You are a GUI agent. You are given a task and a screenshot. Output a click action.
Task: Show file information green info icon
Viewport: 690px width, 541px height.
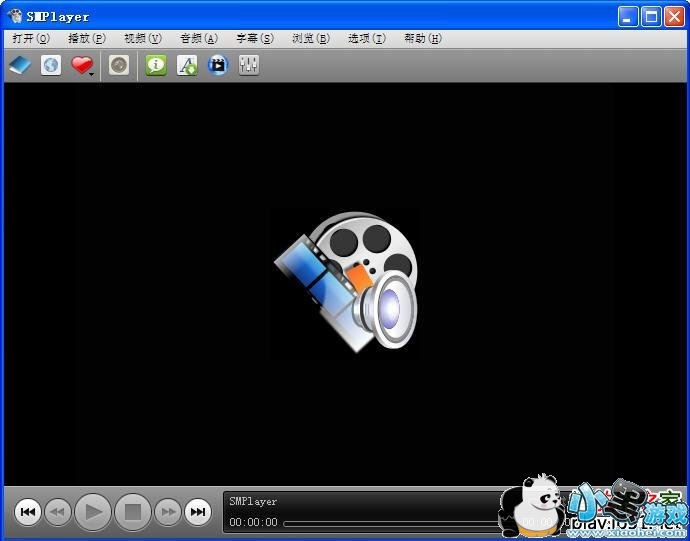(x=156, y=66)
